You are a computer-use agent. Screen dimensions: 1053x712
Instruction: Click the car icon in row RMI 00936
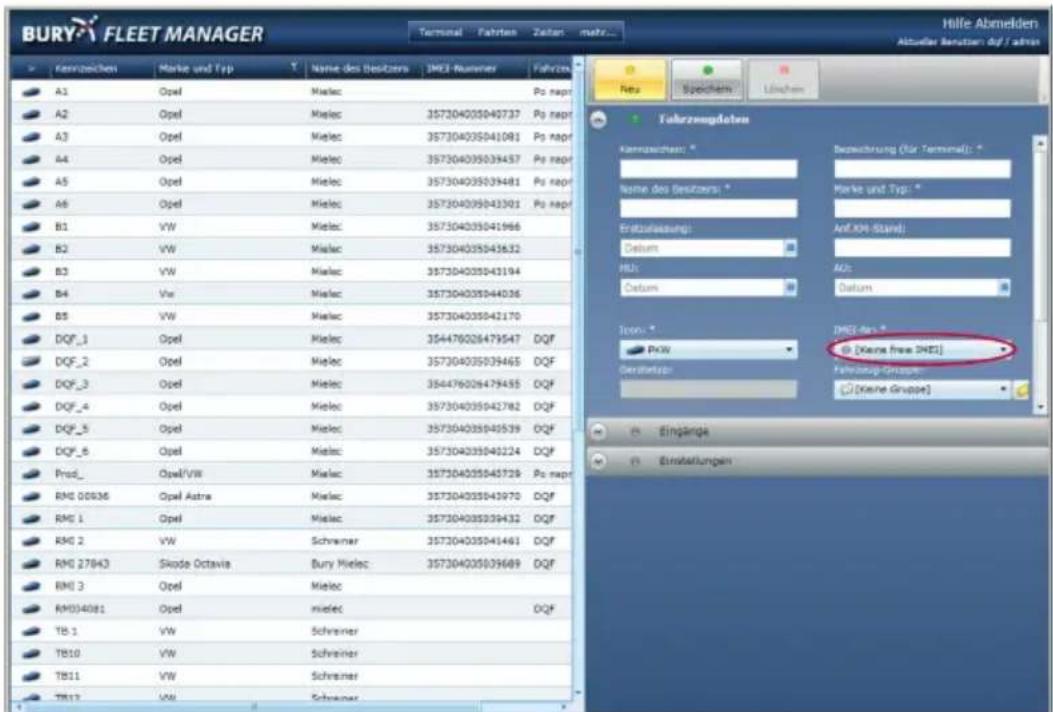coord(31,496)
